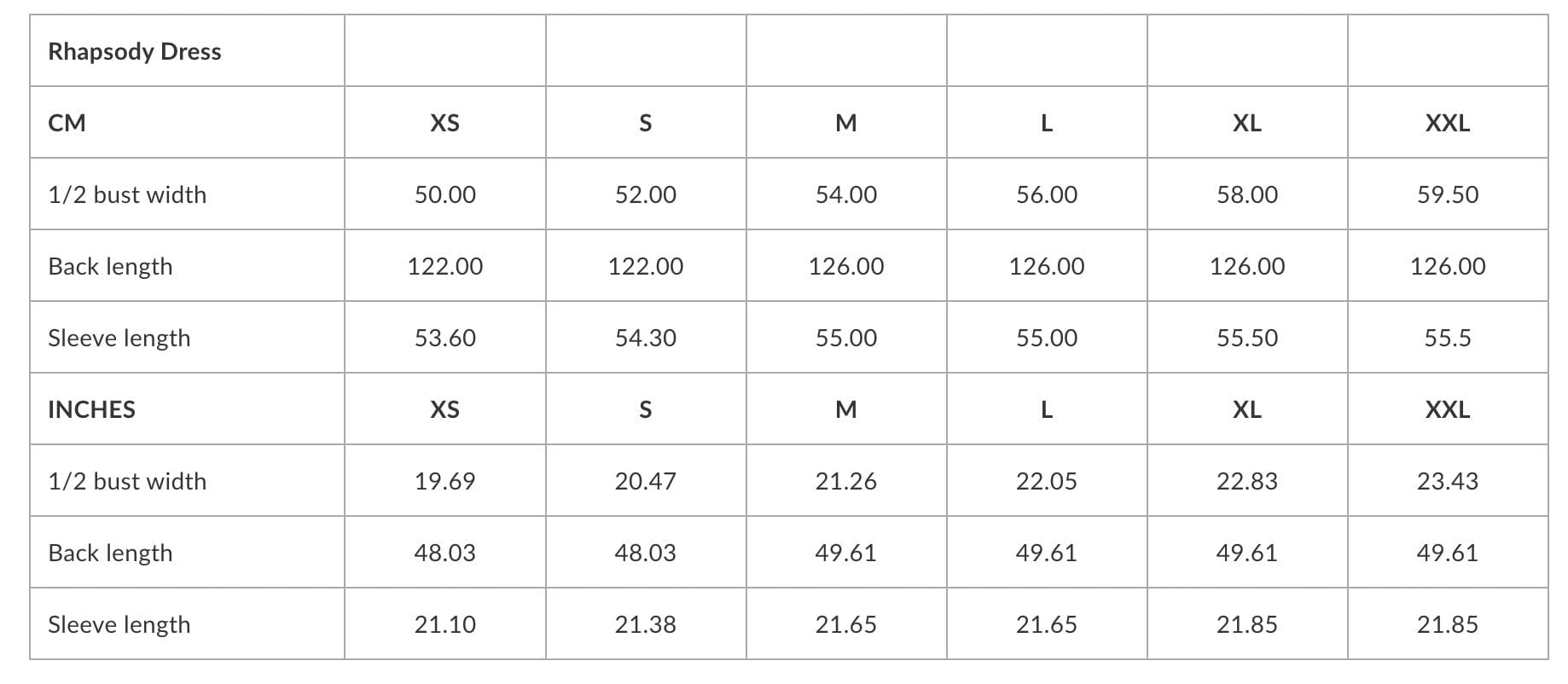Click the 122.00 back length under XS
The image size is (1568, 684).
click(x=444, y=266)
